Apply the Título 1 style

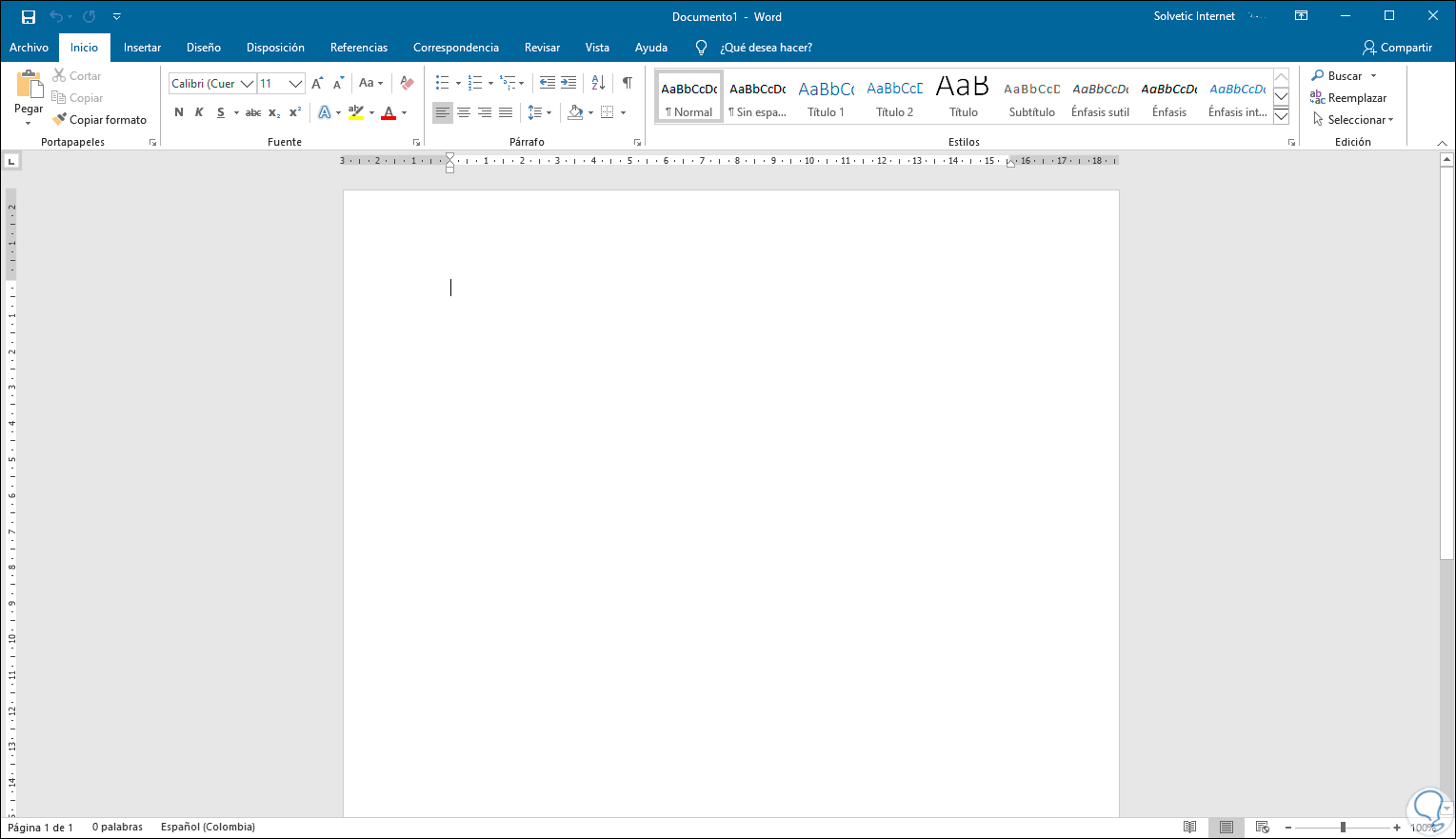point(826,98)
